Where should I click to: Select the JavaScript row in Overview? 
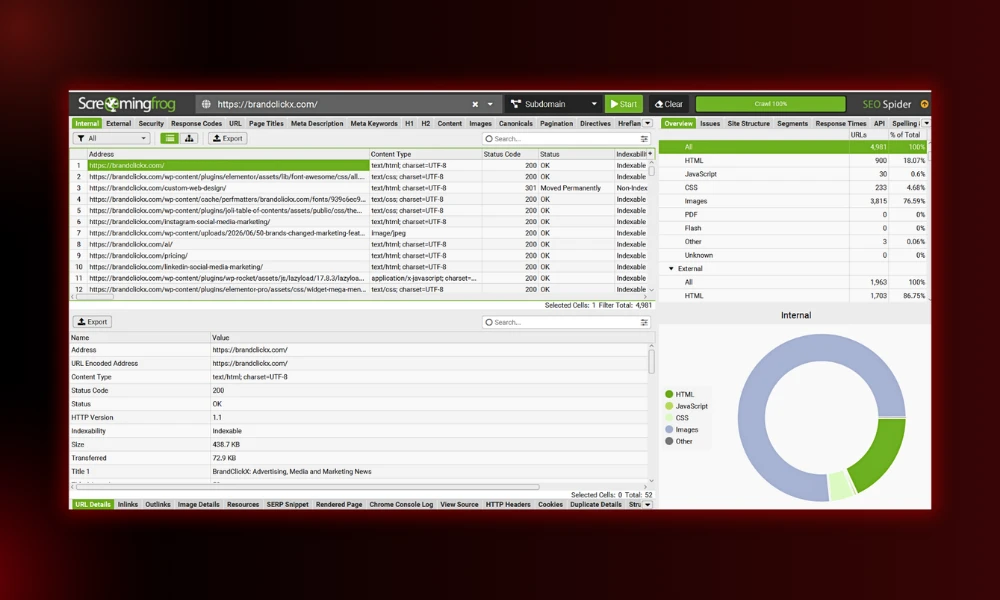pos(793,174)
